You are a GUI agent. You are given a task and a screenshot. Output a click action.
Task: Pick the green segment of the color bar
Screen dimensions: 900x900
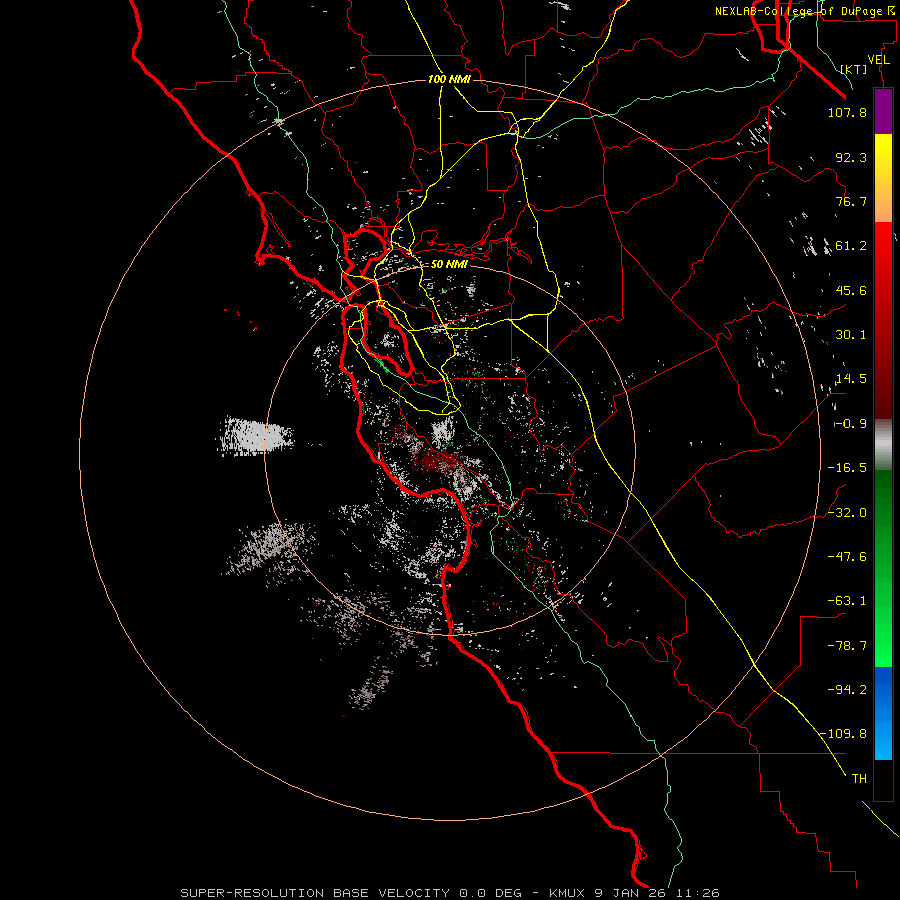tap(883, 568)
